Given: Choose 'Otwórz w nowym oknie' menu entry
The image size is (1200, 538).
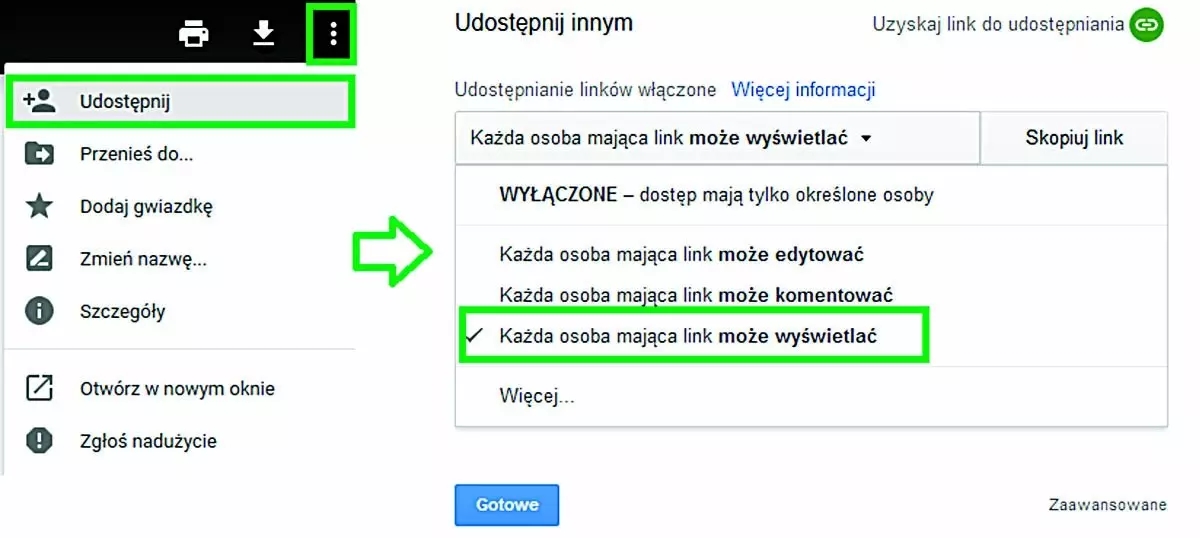Looking at the screenshot, I should 177,389.
